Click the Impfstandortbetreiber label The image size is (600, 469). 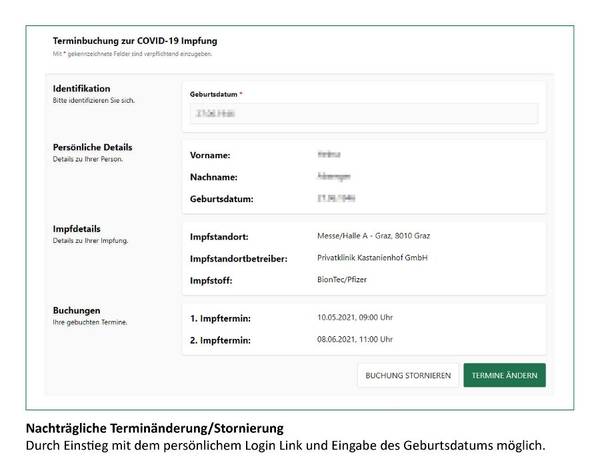(x=238, y=259)
